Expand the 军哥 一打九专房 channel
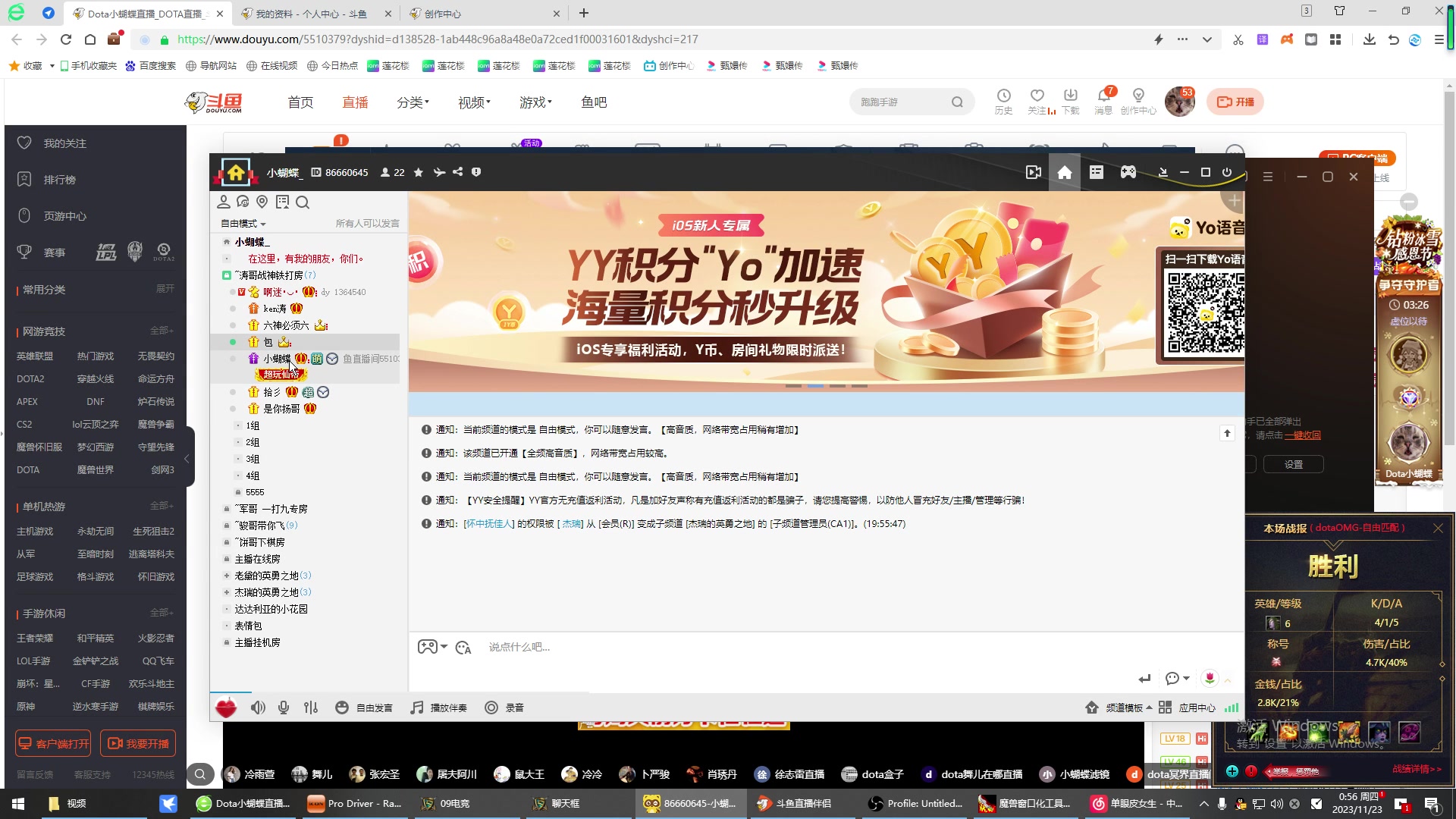 click(226, 509)
